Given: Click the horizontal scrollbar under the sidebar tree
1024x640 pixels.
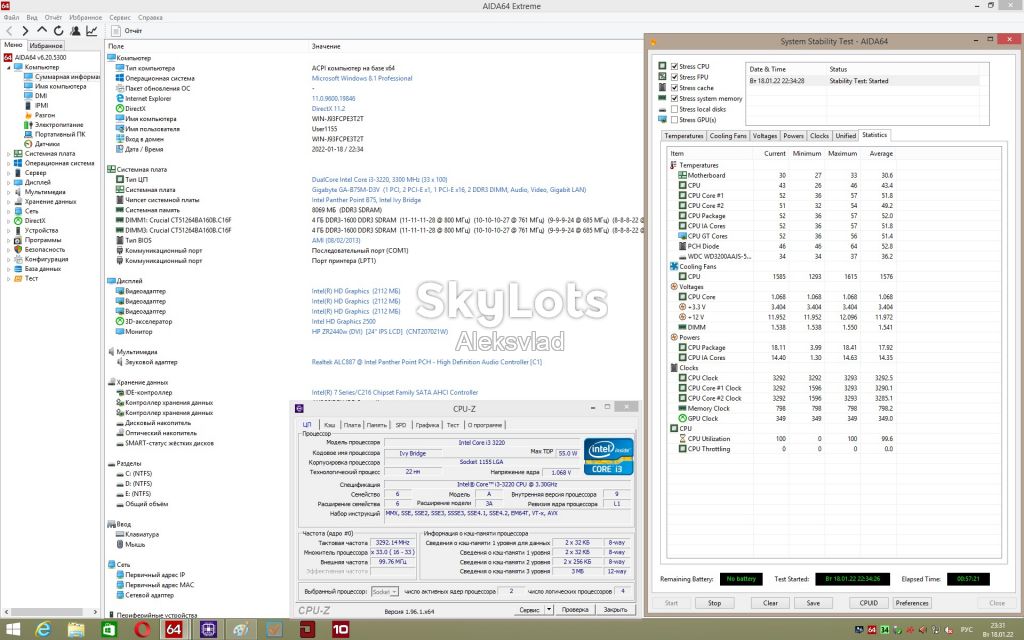Looking at the screenshot, I should tap(50, 612).
